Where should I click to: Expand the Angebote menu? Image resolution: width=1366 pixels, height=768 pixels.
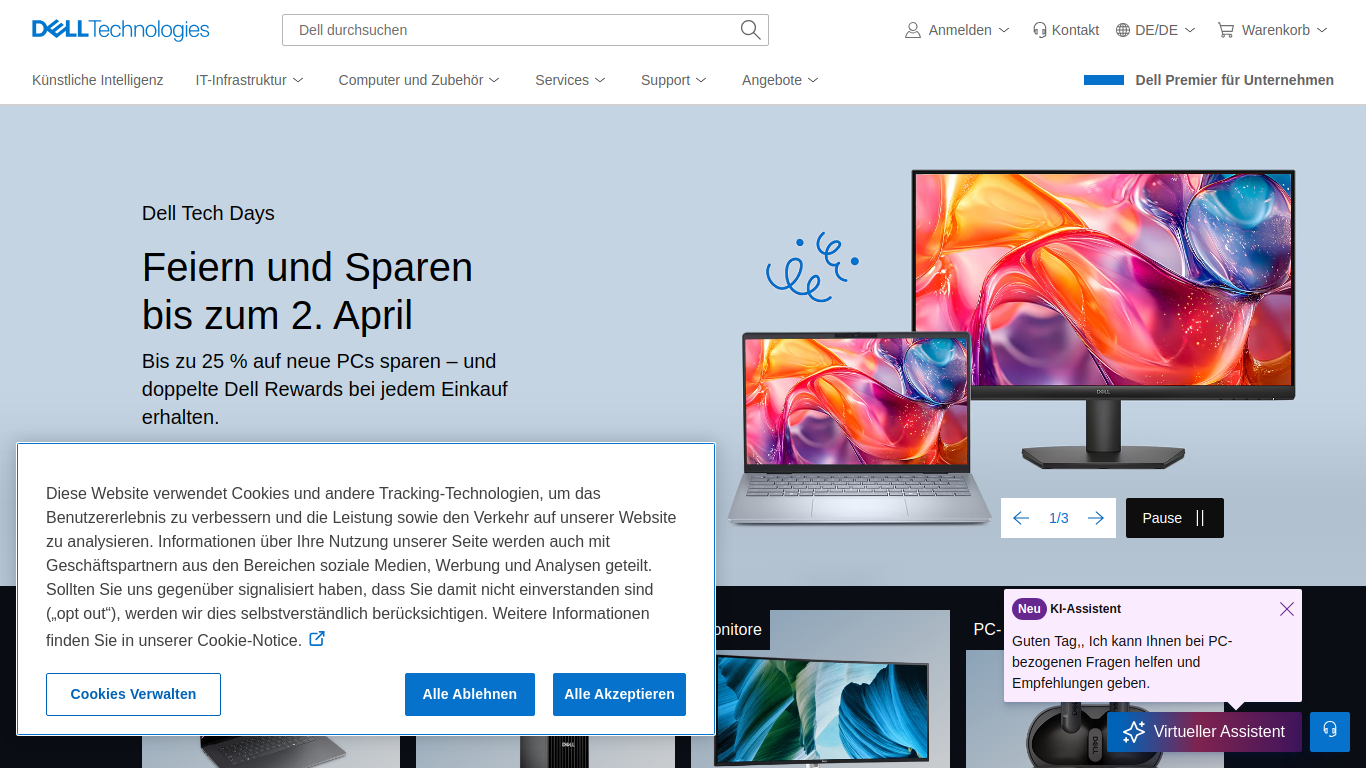coord(780,80)
